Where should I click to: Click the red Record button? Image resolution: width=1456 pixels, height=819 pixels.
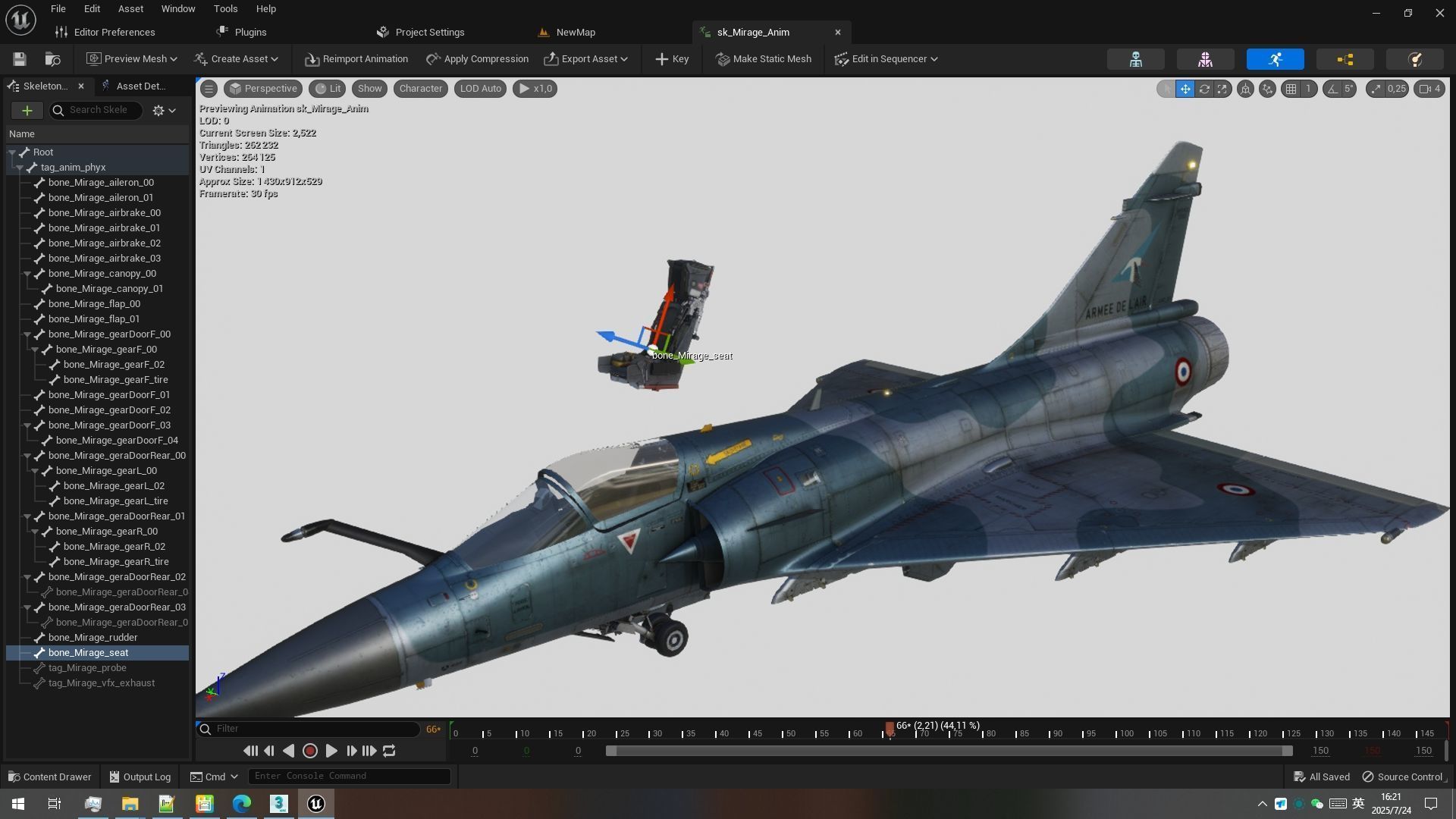[309, 751]
